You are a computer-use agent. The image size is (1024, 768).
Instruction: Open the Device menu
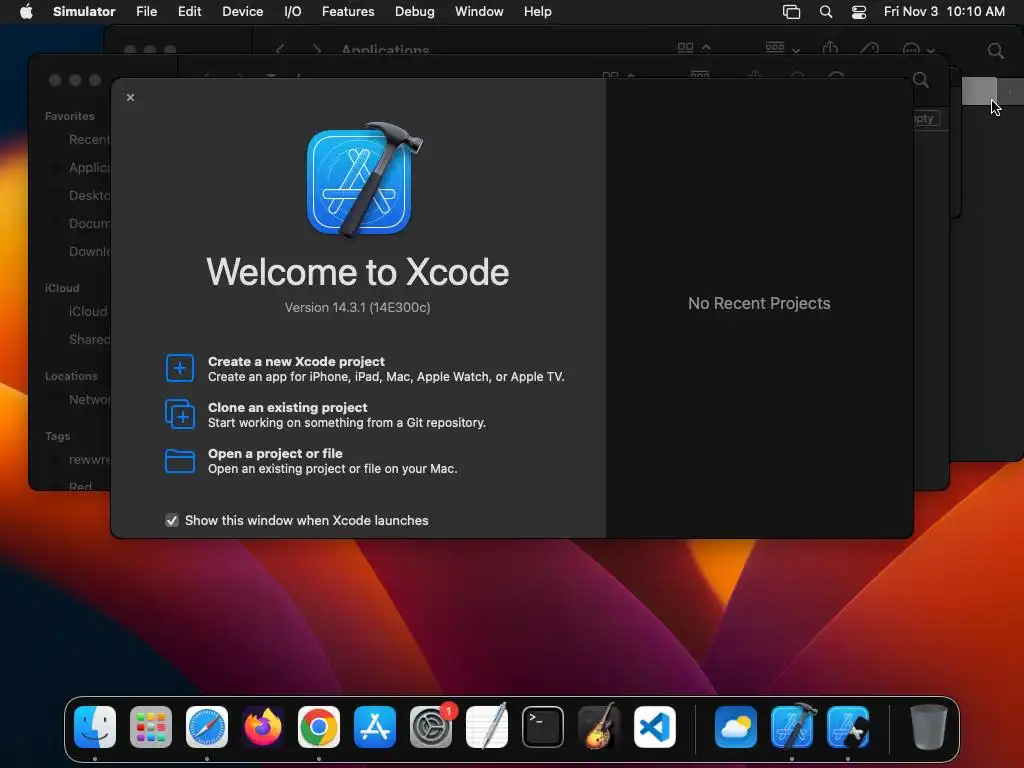tap(242, 12)
